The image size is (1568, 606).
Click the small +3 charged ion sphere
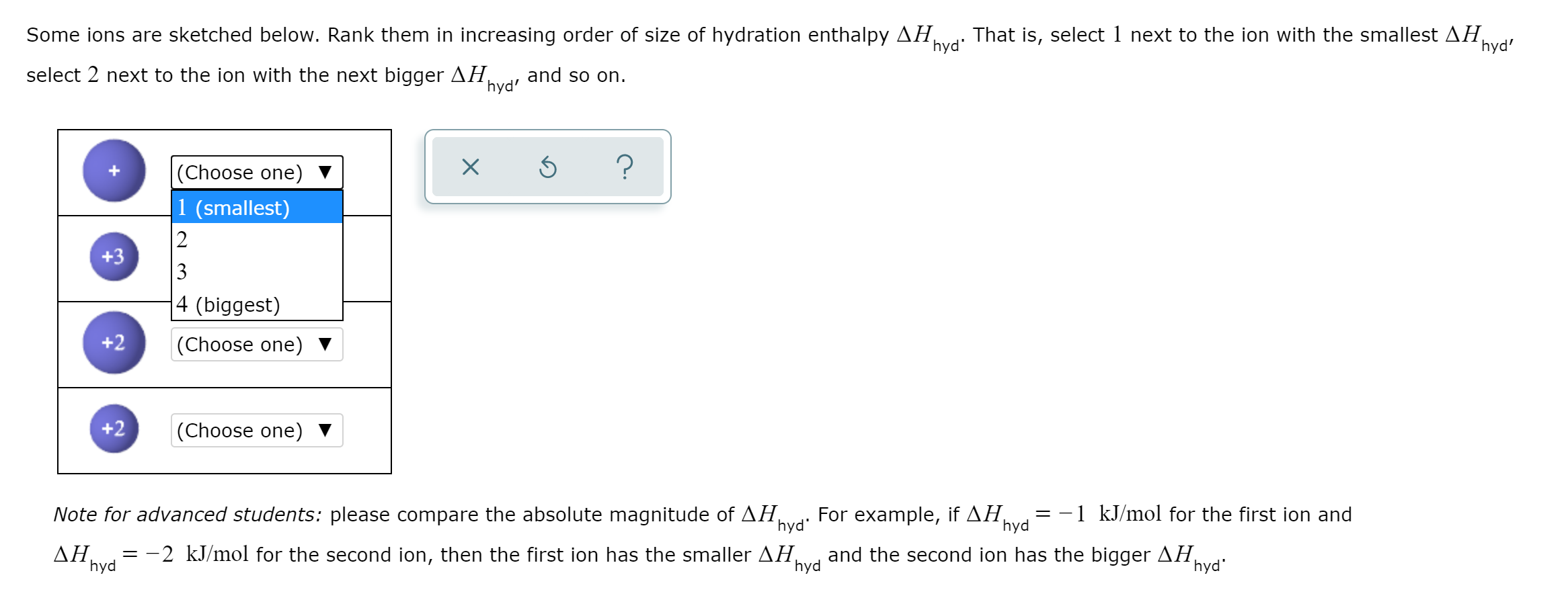114,257
